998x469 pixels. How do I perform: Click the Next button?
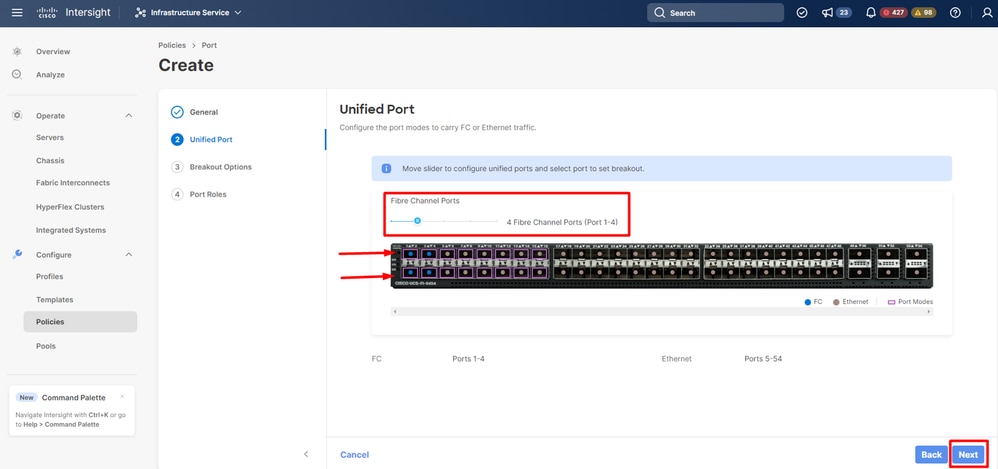pyautogui.click(x=968, y=454)
